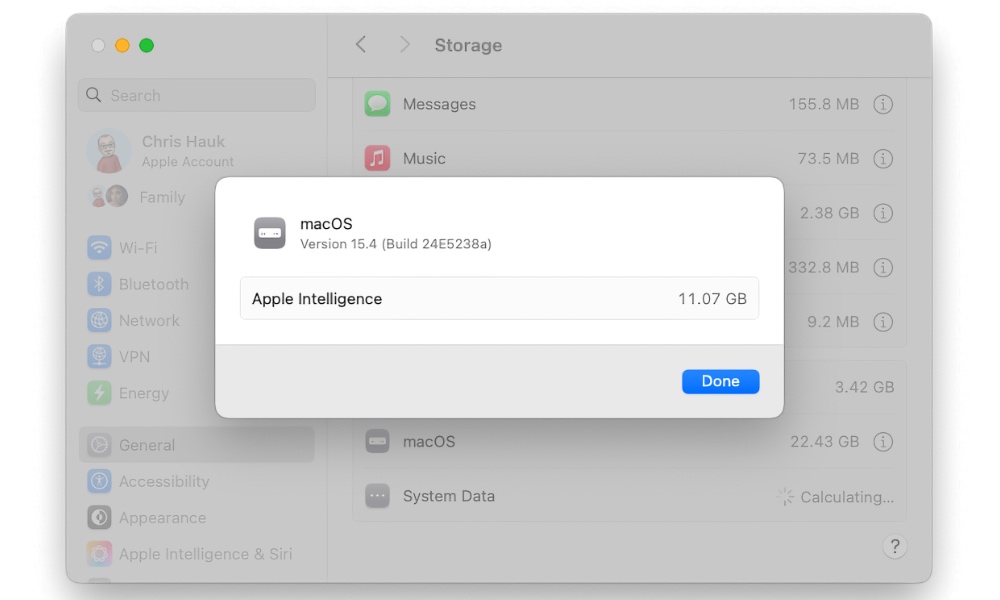Open Apple Intelligence & Siri settings
This screenshot has height=600, width=1000.
click(205, 554)
